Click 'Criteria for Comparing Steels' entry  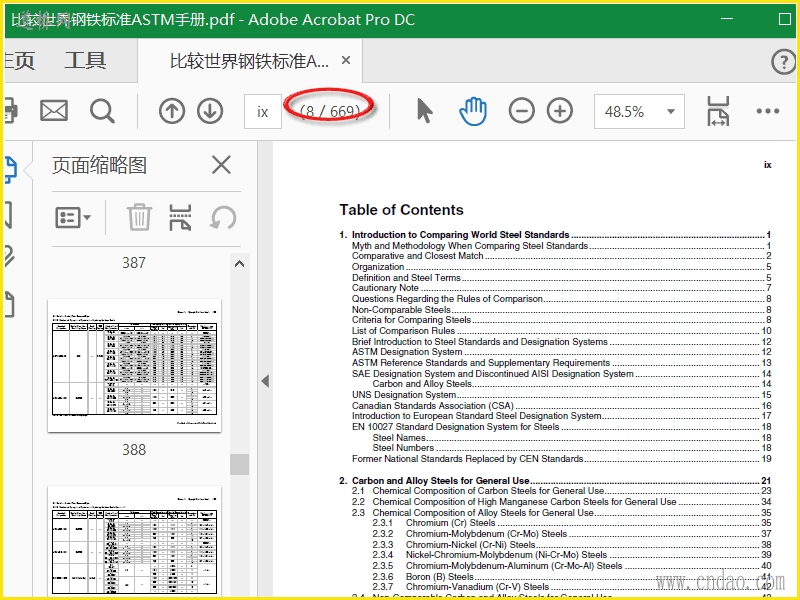click(x=561, y=320)
